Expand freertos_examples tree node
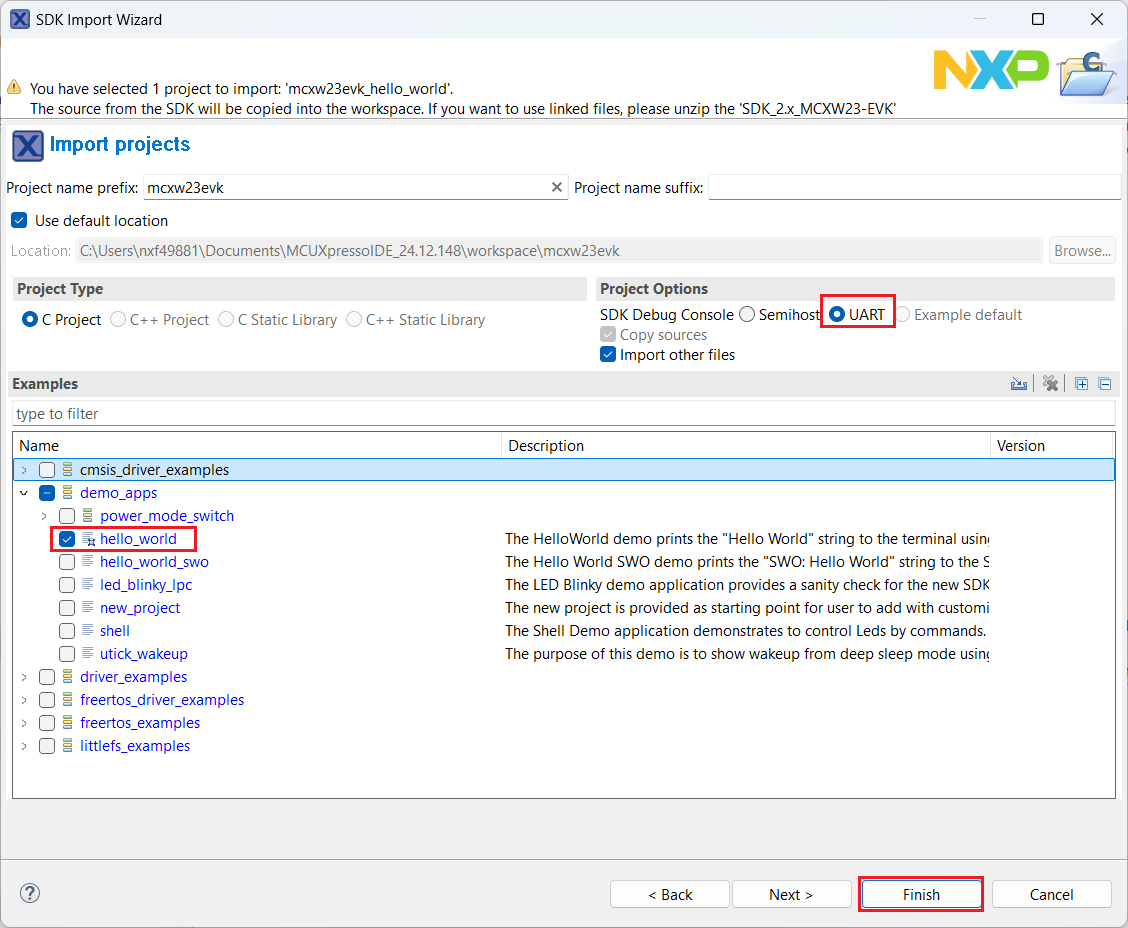1128x928 pixels. pos(24,723)
